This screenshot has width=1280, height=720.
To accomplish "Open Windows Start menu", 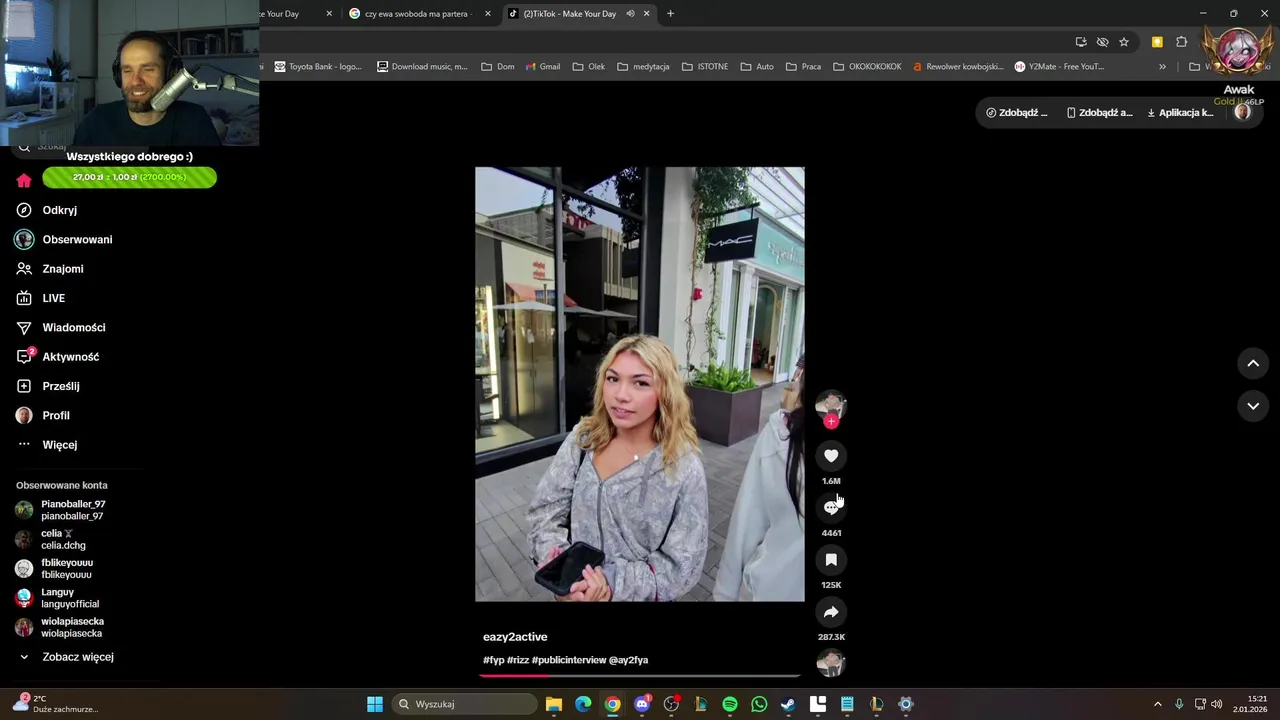I will pyautogui.click(x=375, y=704).
